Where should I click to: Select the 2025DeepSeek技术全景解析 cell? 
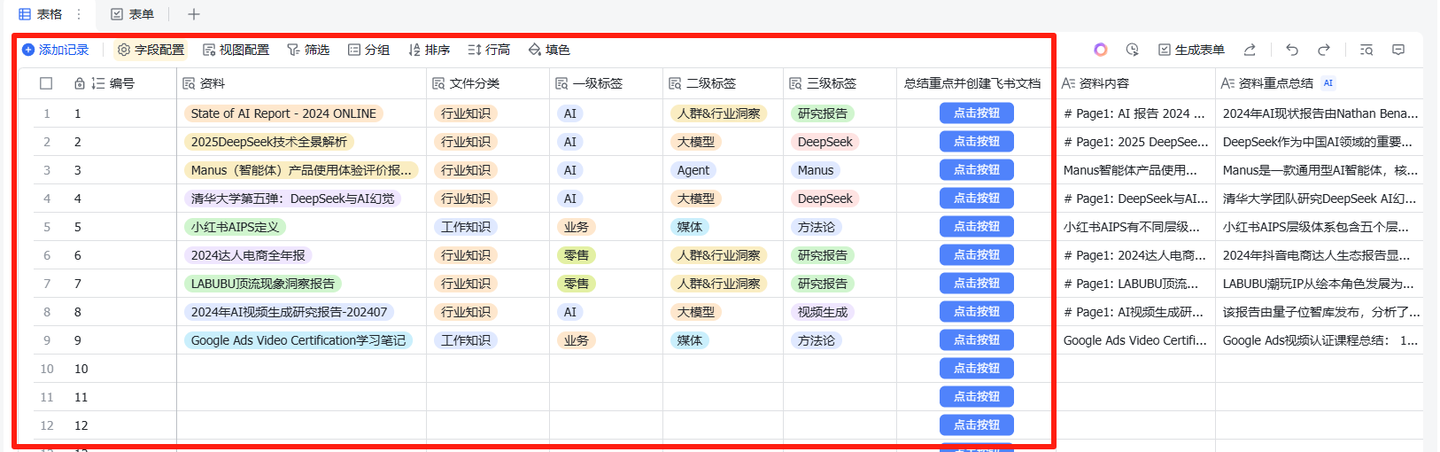click(270, 142)
